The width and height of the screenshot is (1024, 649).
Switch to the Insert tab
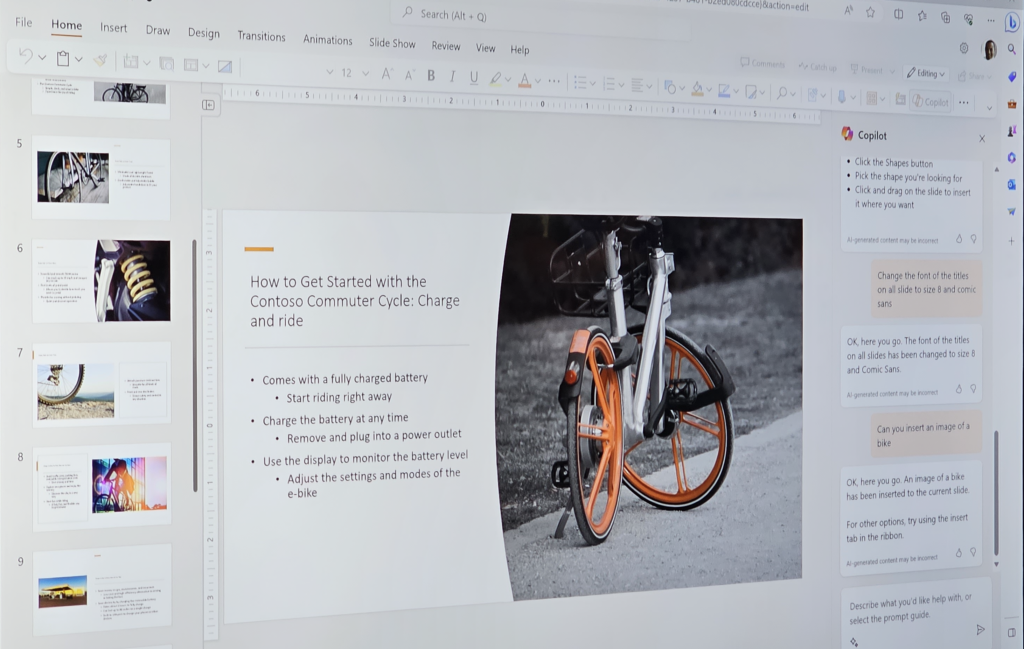click(114, 27)
